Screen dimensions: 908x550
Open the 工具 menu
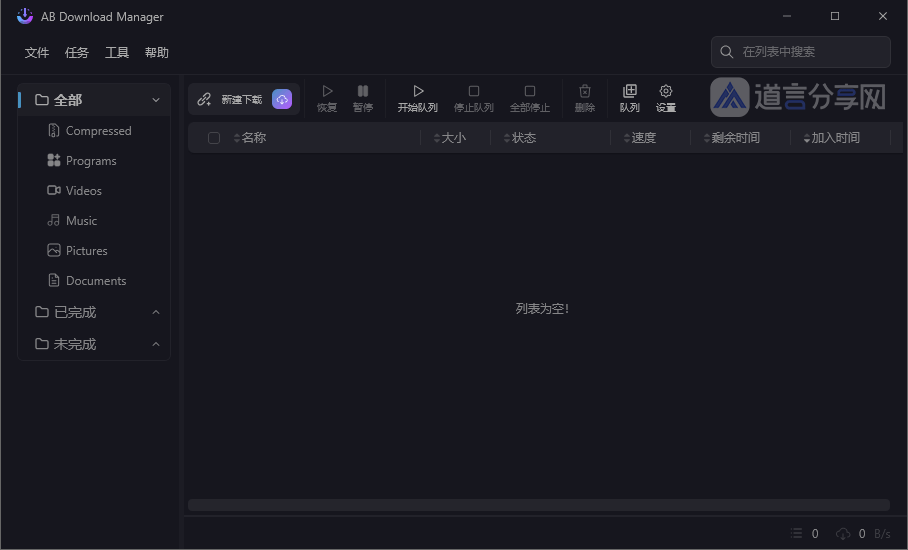point(116,53)
